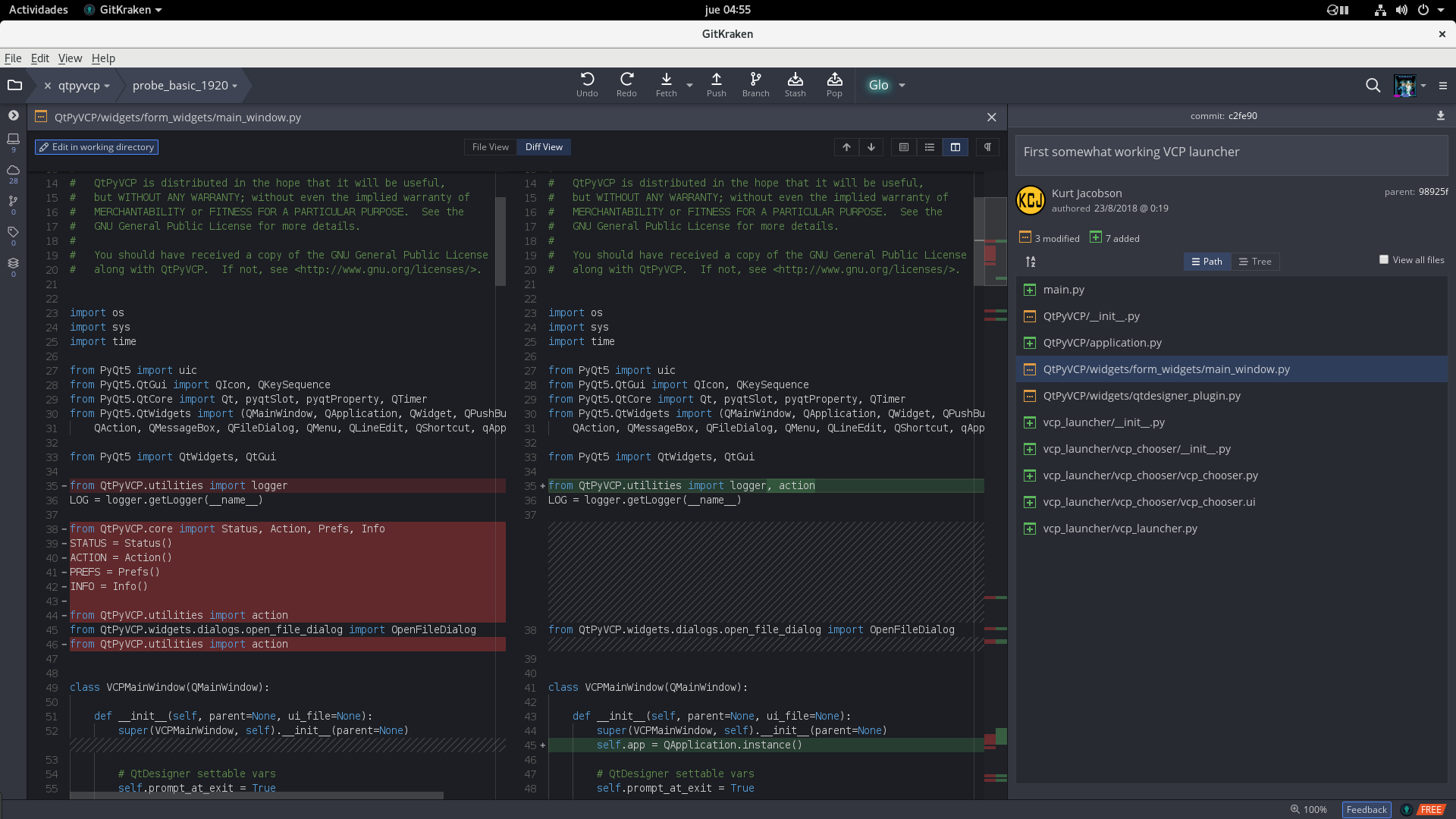Viewport: 1456px width, 819px height.
Task: Stash changes with the Stash icon
Action: [795, 85]
